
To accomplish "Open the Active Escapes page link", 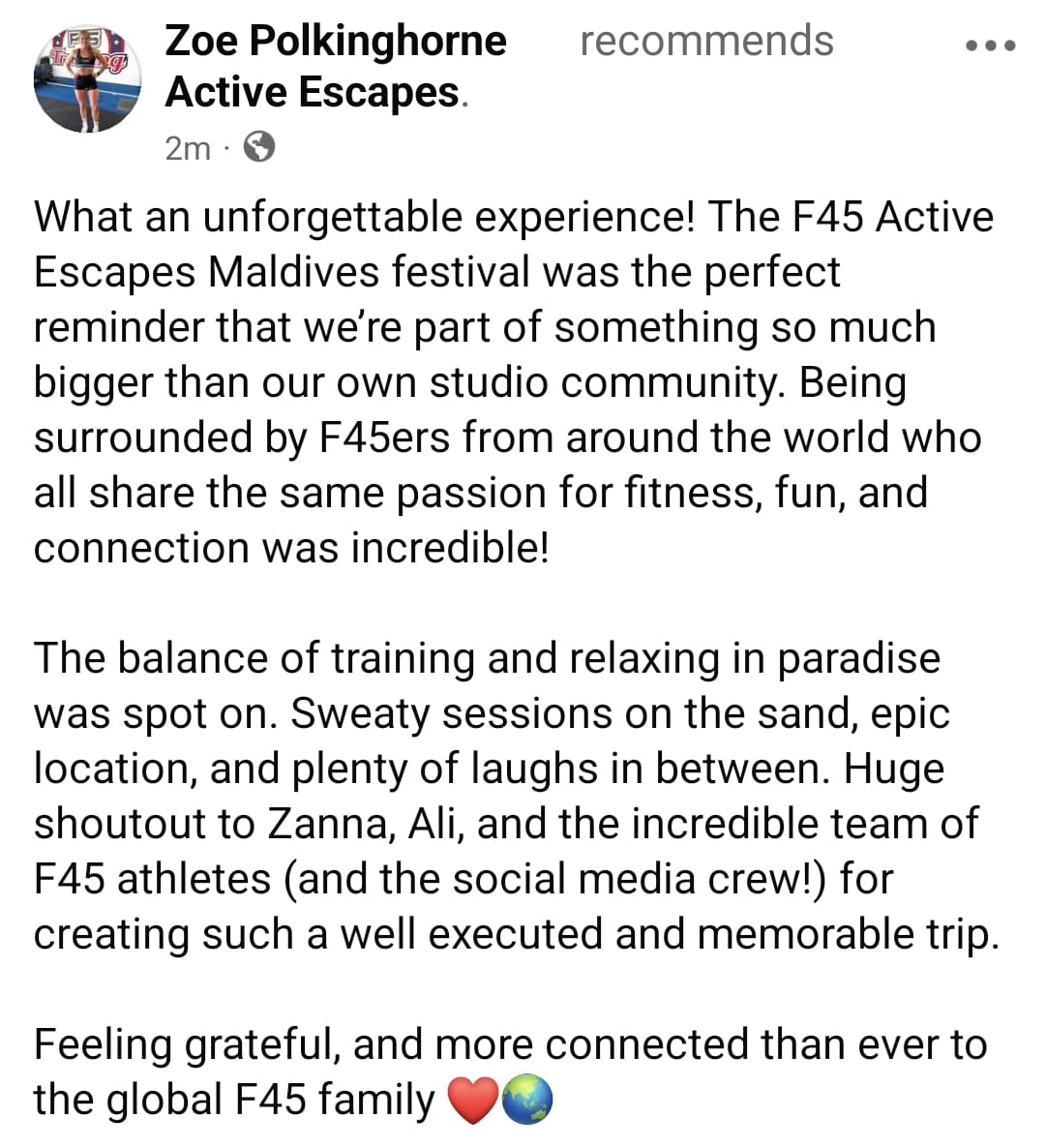I will point(312,93).
